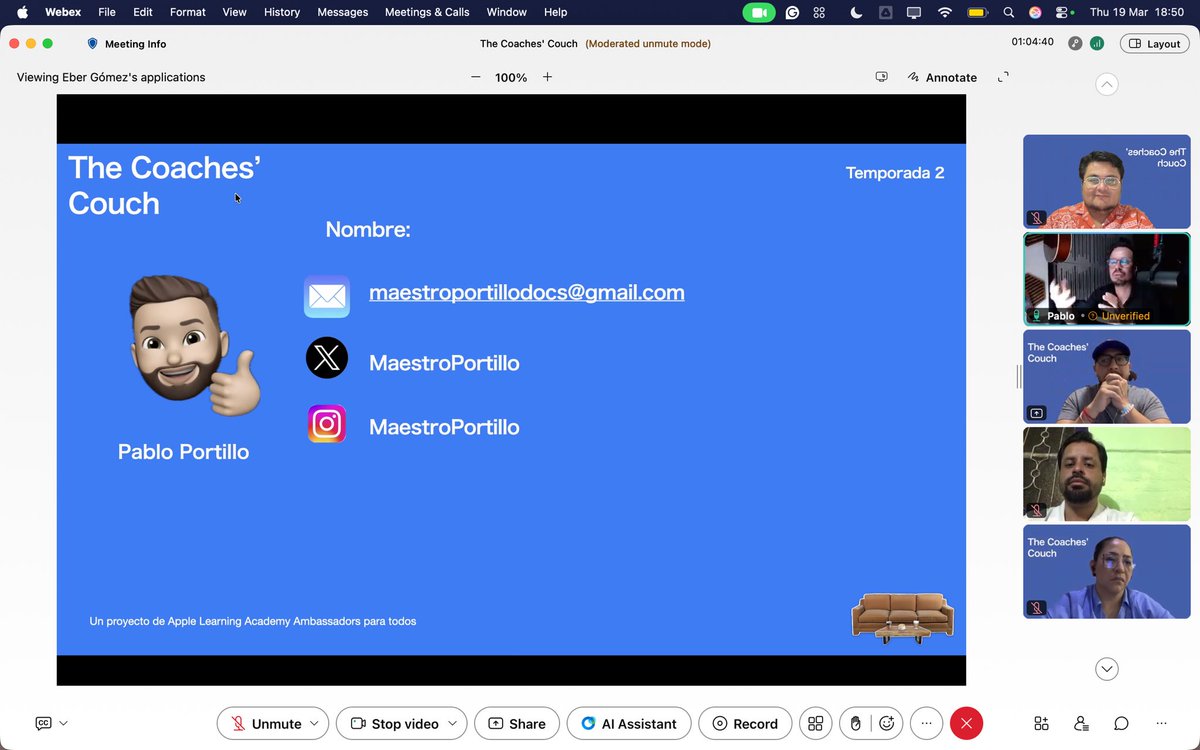Click the side panel resize handle
This screenshot has width=1200, height=750.
point(1018,377)
